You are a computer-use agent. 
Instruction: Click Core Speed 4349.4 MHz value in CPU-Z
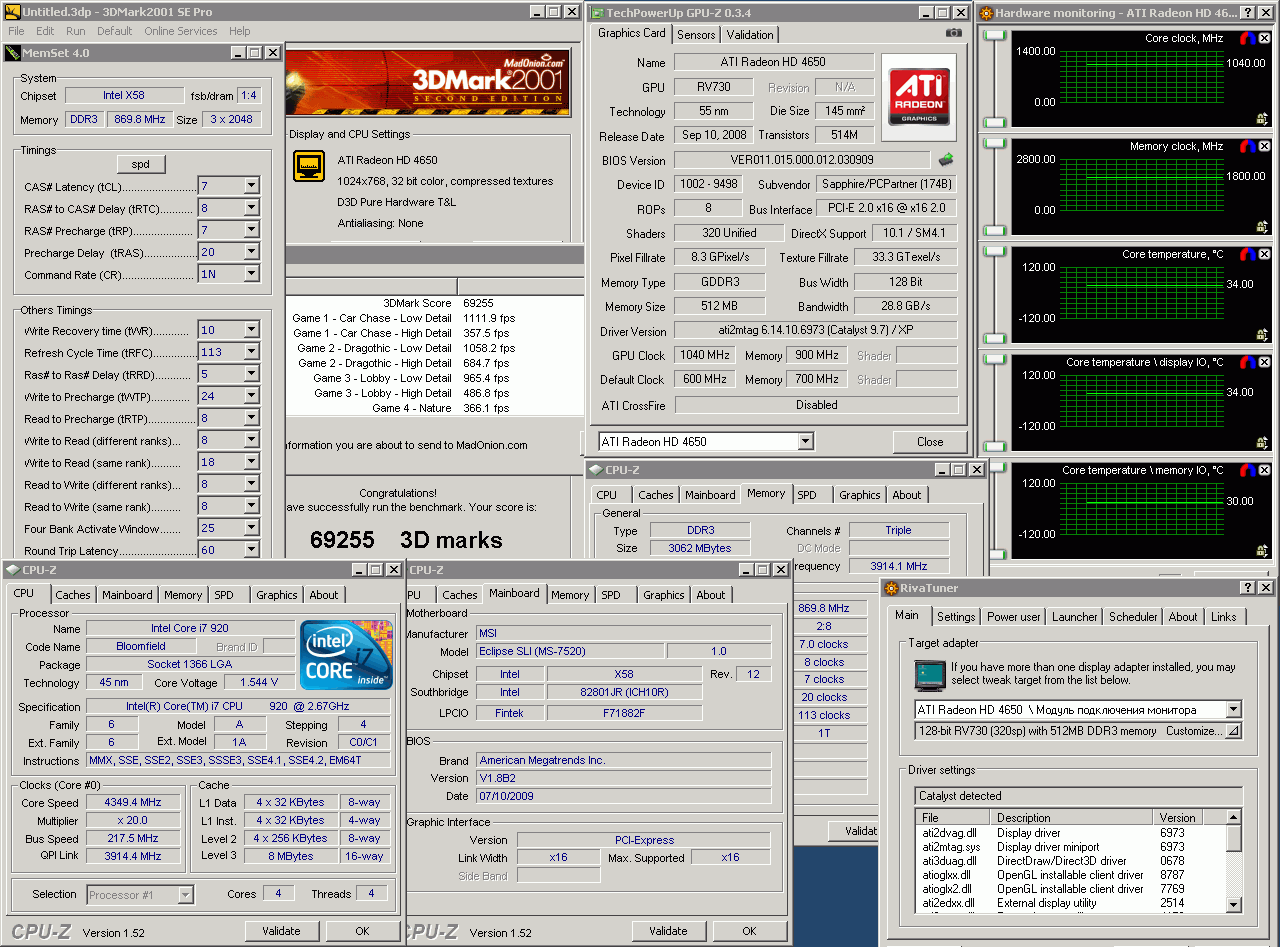(x=133, y=802)
